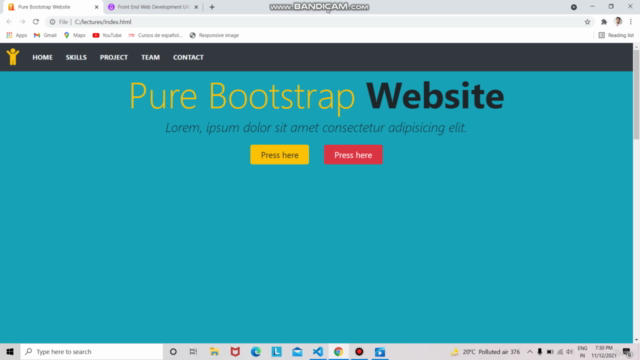
Task: Open the Extensions puzzle icon
Action: pyautogui.click(x=604, y=22)
